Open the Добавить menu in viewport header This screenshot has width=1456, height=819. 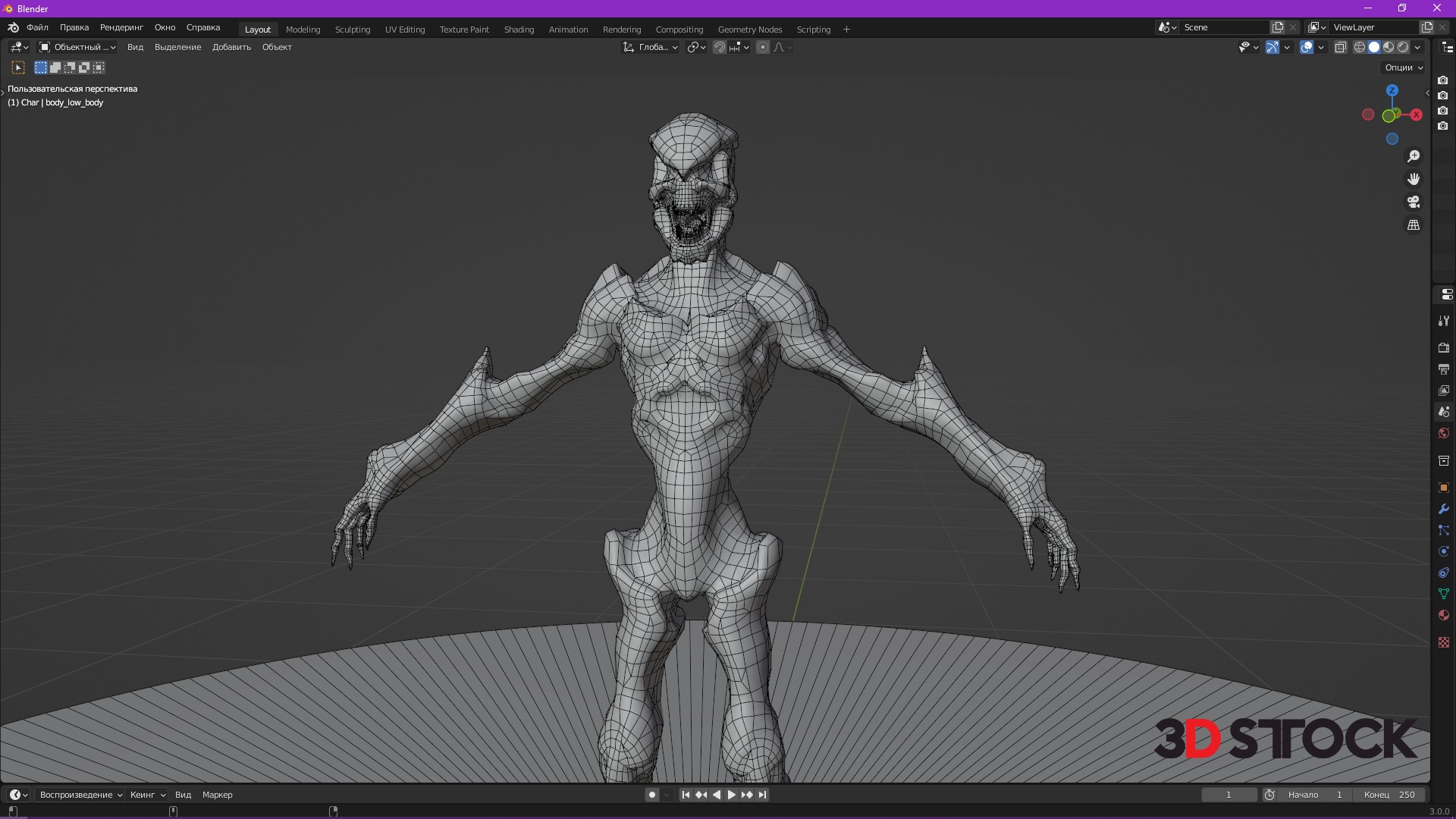coord(231,47)
